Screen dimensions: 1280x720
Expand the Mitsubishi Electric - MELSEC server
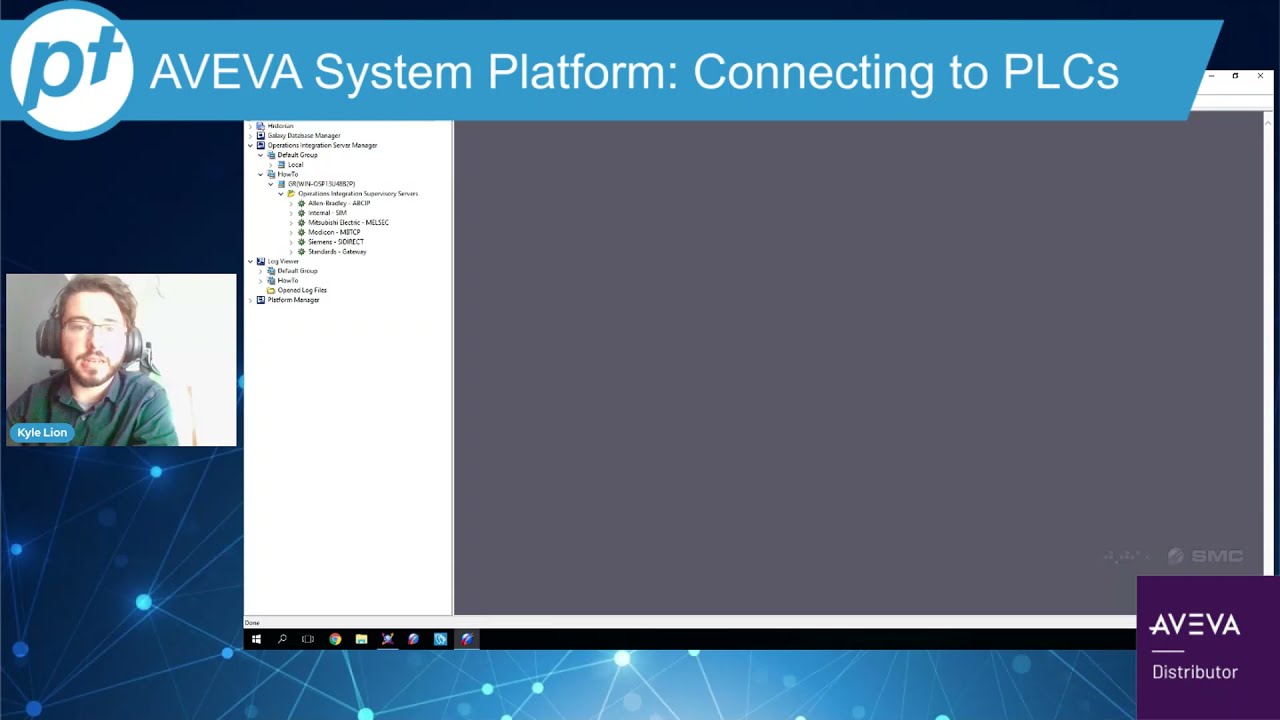[x=291, y=223]
